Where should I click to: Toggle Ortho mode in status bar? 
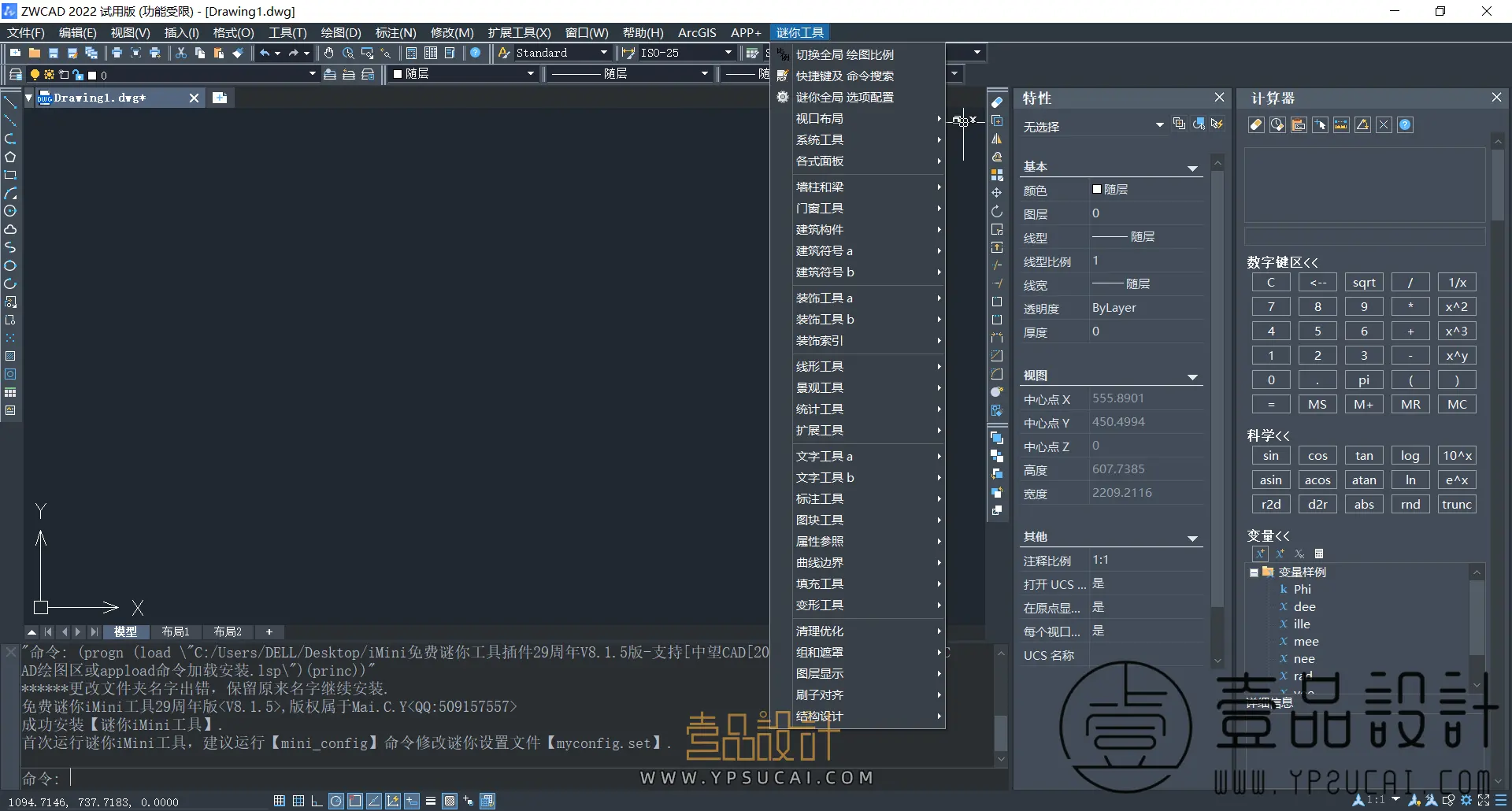point(317,801)
